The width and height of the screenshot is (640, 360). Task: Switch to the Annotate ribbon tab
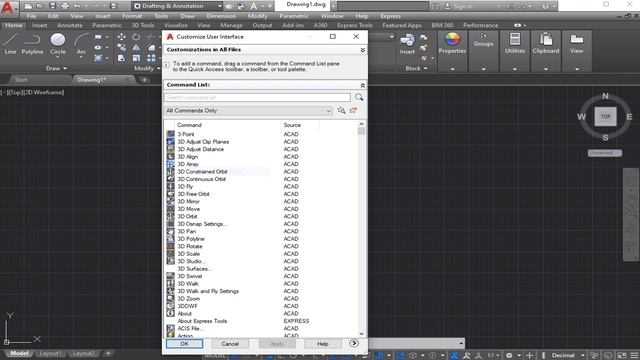point(70,25)
